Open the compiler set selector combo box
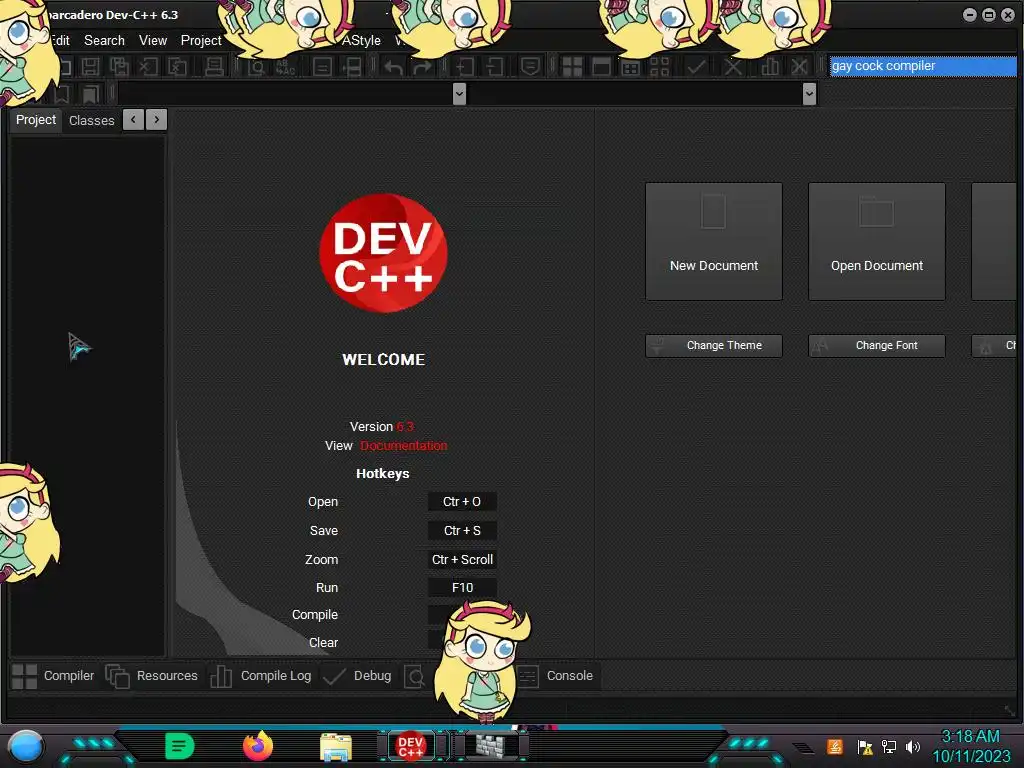The image size is (1024, 768). point(922,66)
